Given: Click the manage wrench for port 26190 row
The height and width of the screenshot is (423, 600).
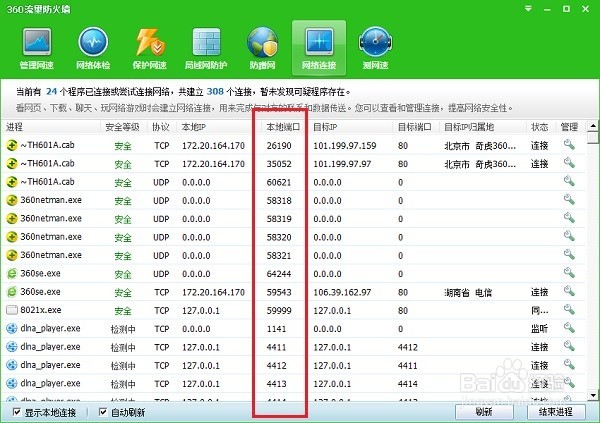Looking at the screenshot, I should [569, 145].
